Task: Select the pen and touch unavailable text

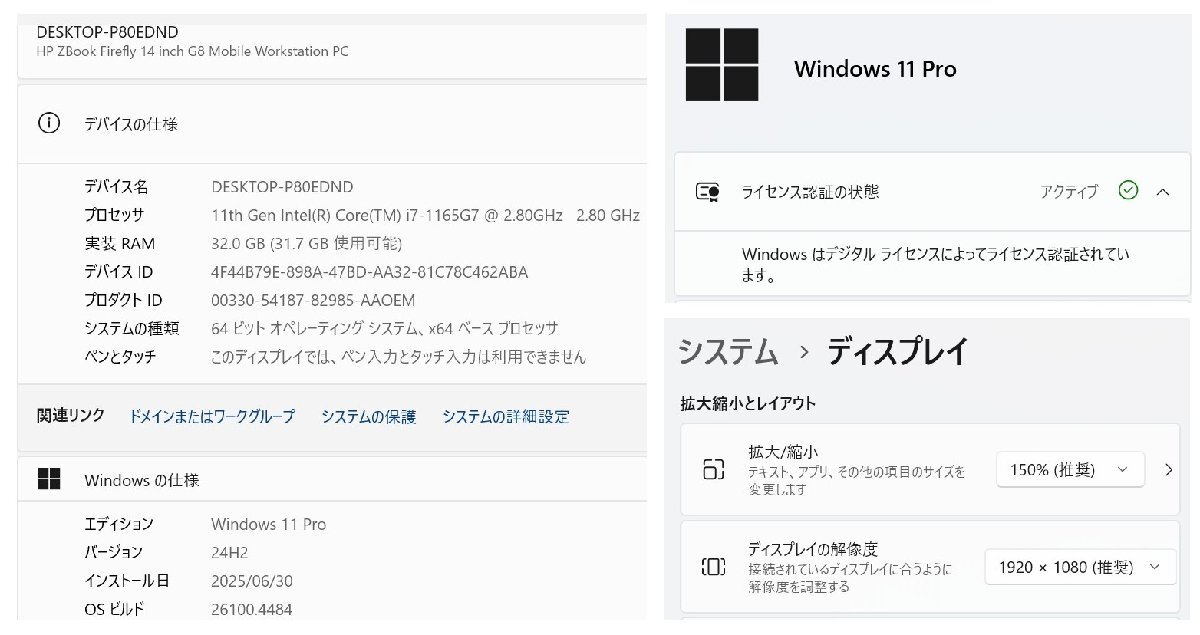Action: coord(398,356)
